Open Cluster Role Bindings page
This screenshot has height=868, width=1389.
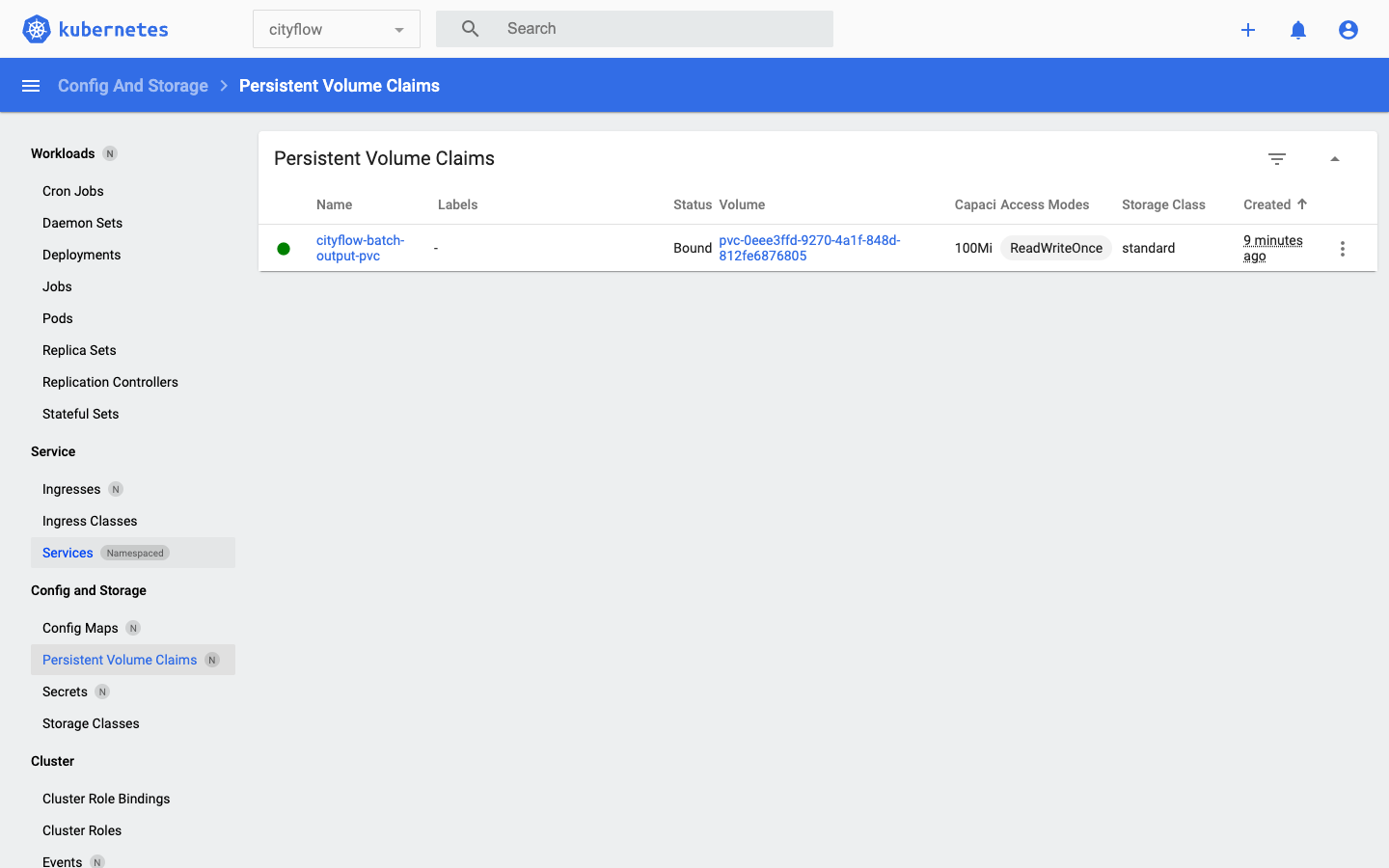[x=106, y=799]
